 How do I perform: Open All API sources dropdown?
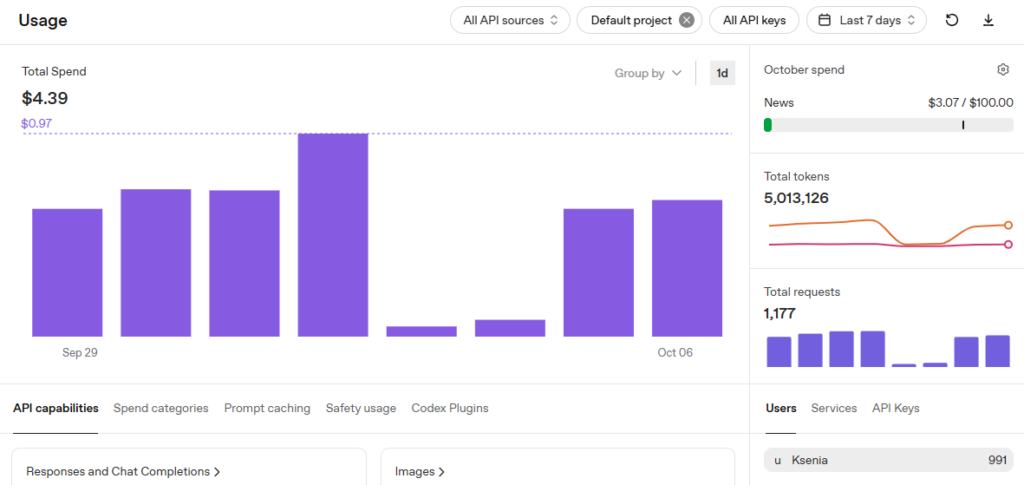(x=510, y=20)
